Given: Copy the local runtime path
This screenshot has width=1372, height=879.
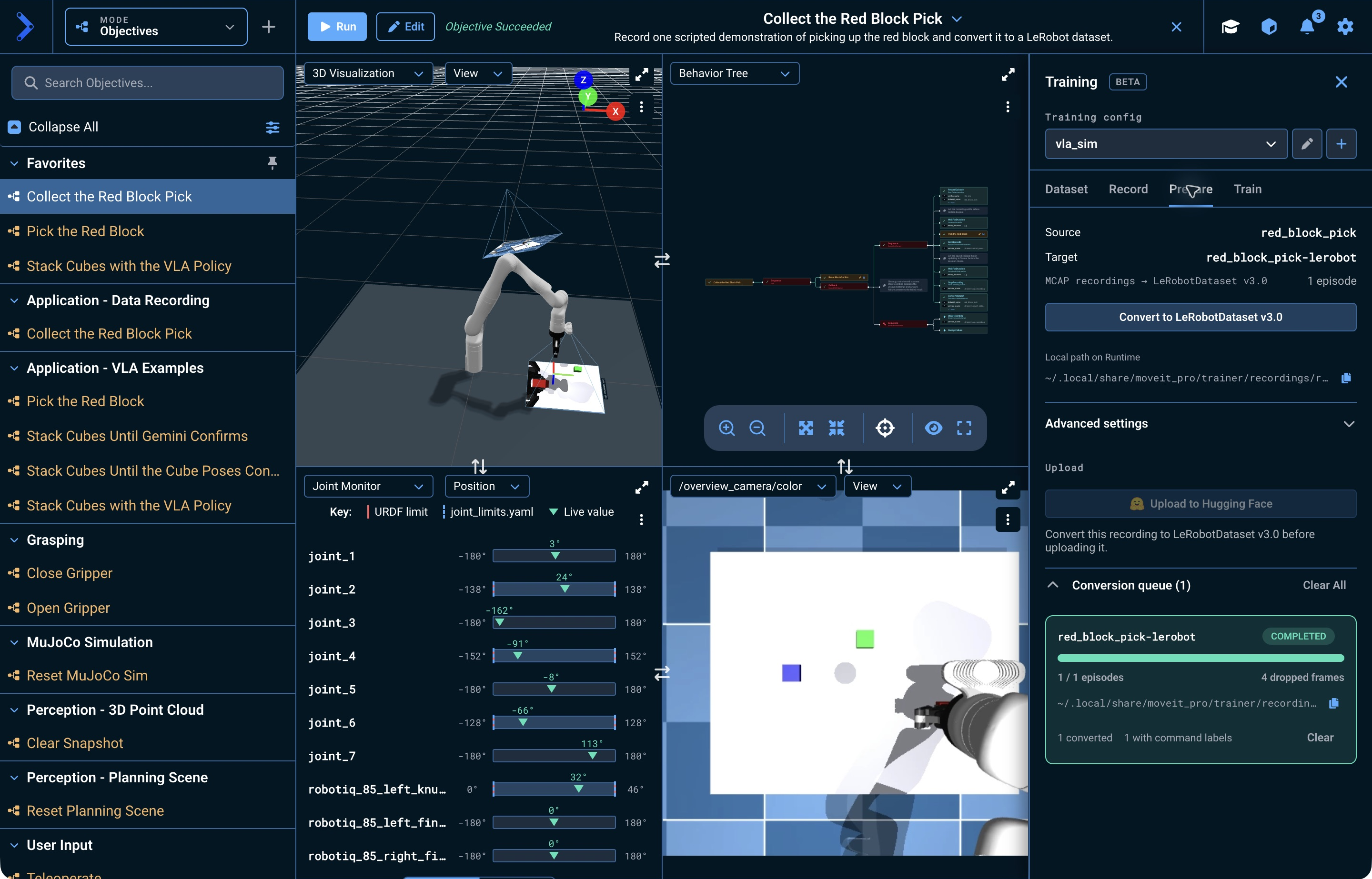Looking at the screenshot, I should click(1346, 378).
